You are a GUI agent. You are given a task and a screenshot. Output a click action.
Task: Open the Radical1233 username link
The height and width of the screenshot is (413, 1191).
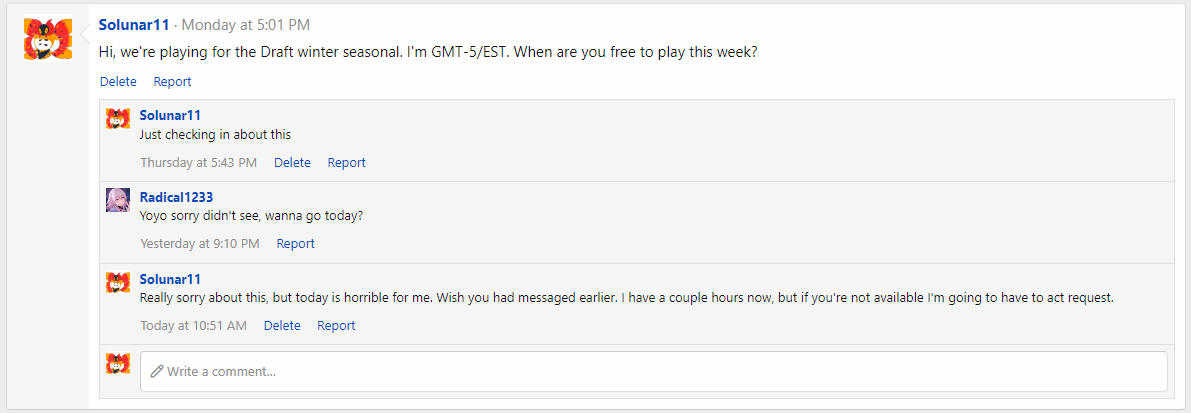tap(176, 197)
